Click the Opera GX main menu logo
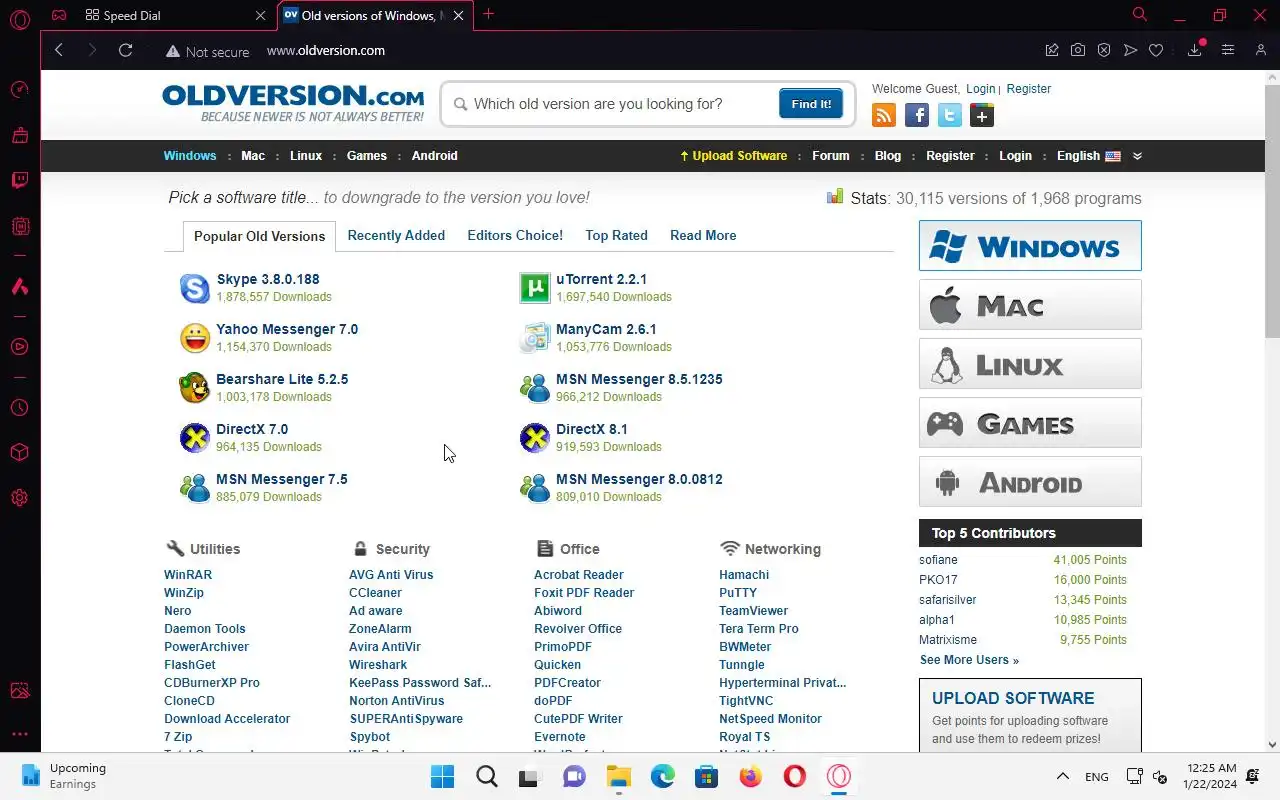1280x800 pixels. [20, 18]
